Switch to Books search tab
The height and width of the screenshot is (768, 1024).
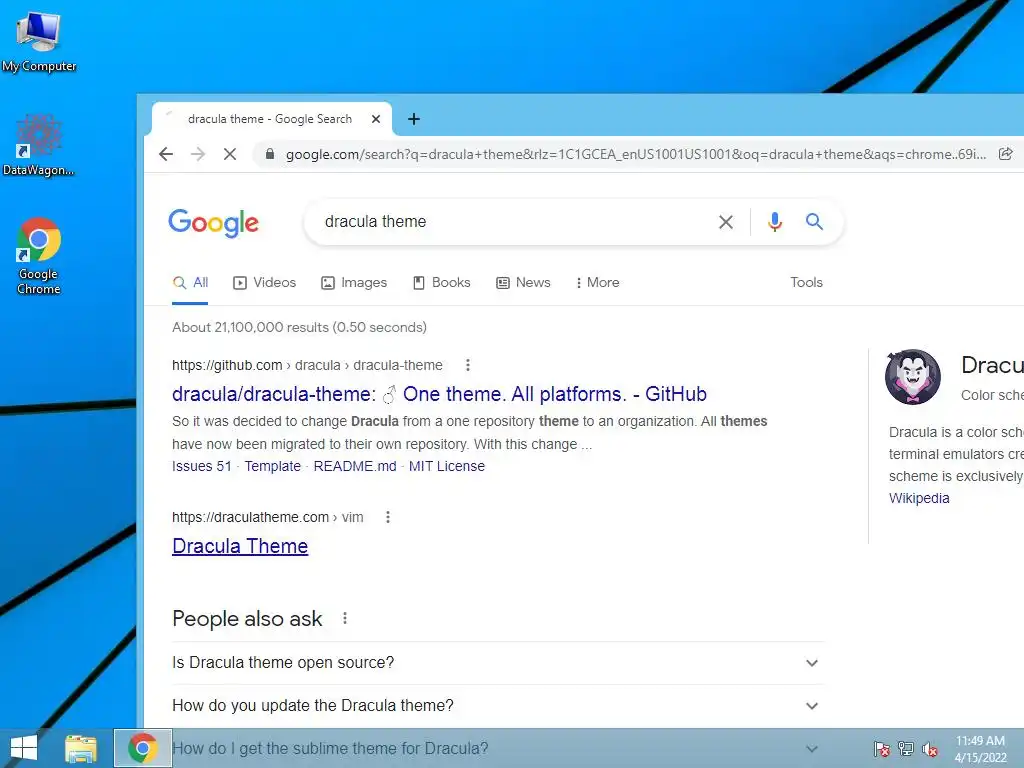click(441, 283)
